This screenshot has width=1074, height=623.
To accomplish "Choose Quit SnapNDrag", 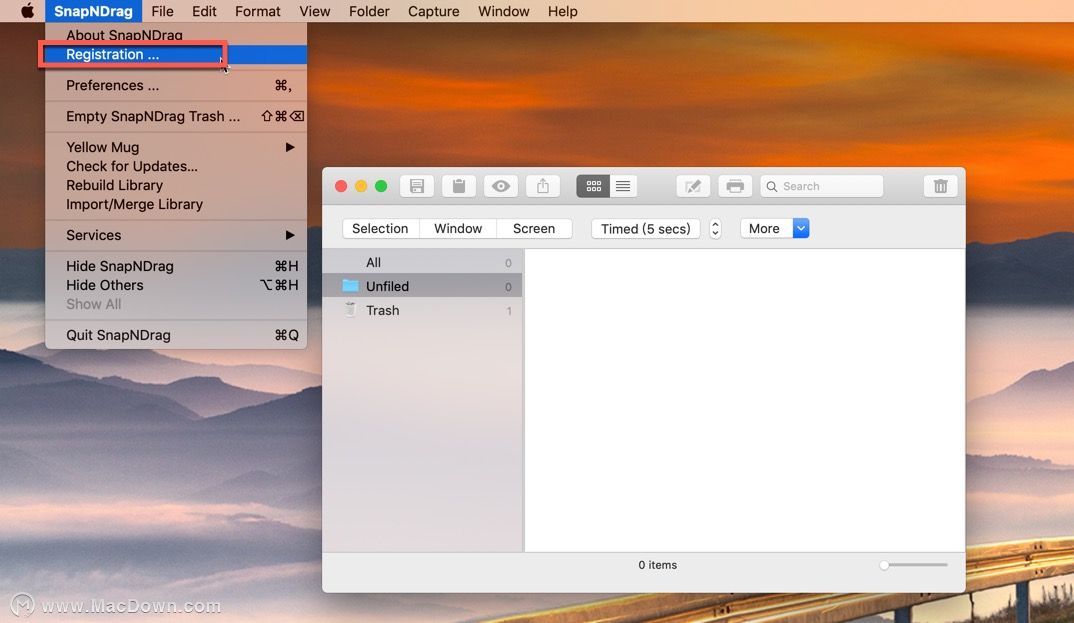I will (x=176, y=335).
